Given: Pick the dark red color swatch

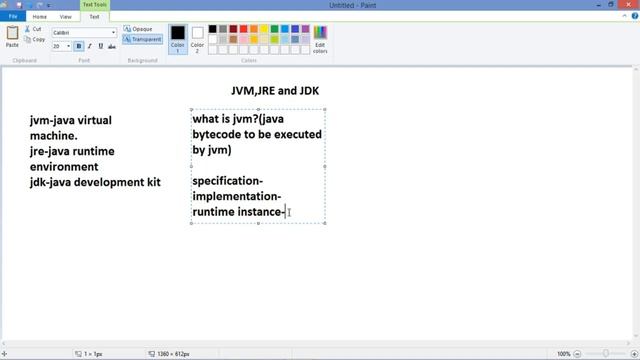Looking at the screenshot, I should pyautogui.click(x=233, y=29).
